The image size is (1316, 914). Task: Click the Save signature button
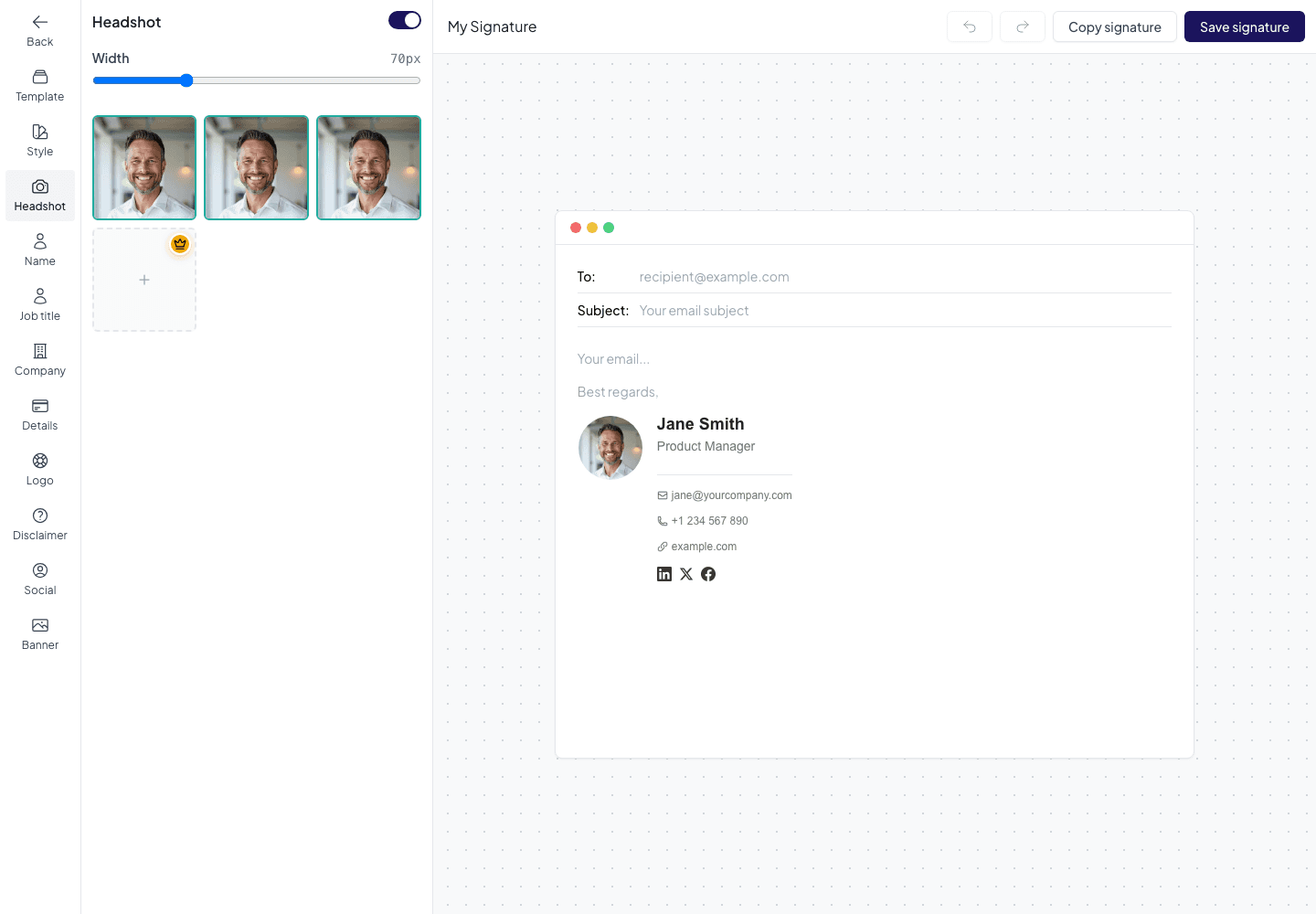coord(1245,27)
